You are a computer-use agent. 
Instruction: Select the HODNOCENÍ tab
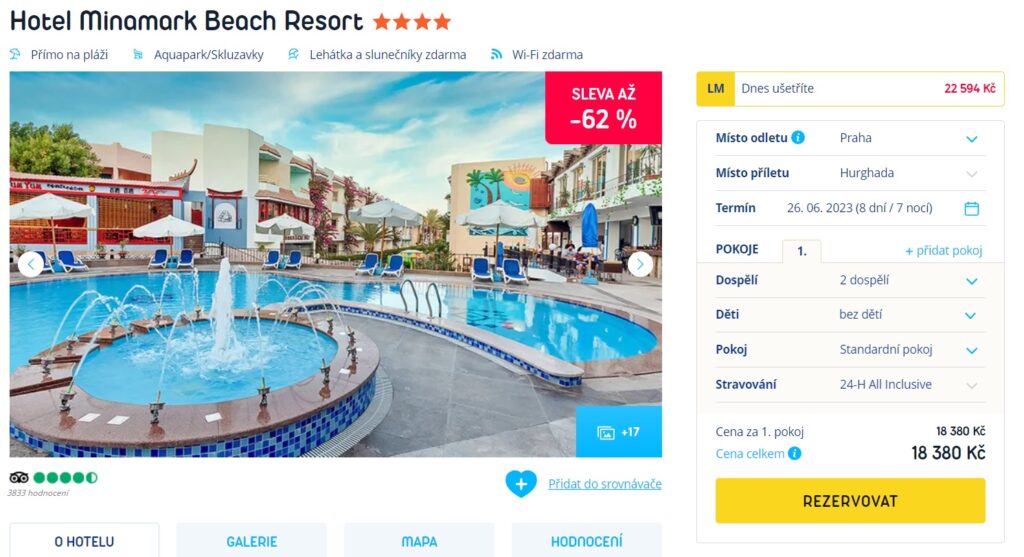coord(586,541)
